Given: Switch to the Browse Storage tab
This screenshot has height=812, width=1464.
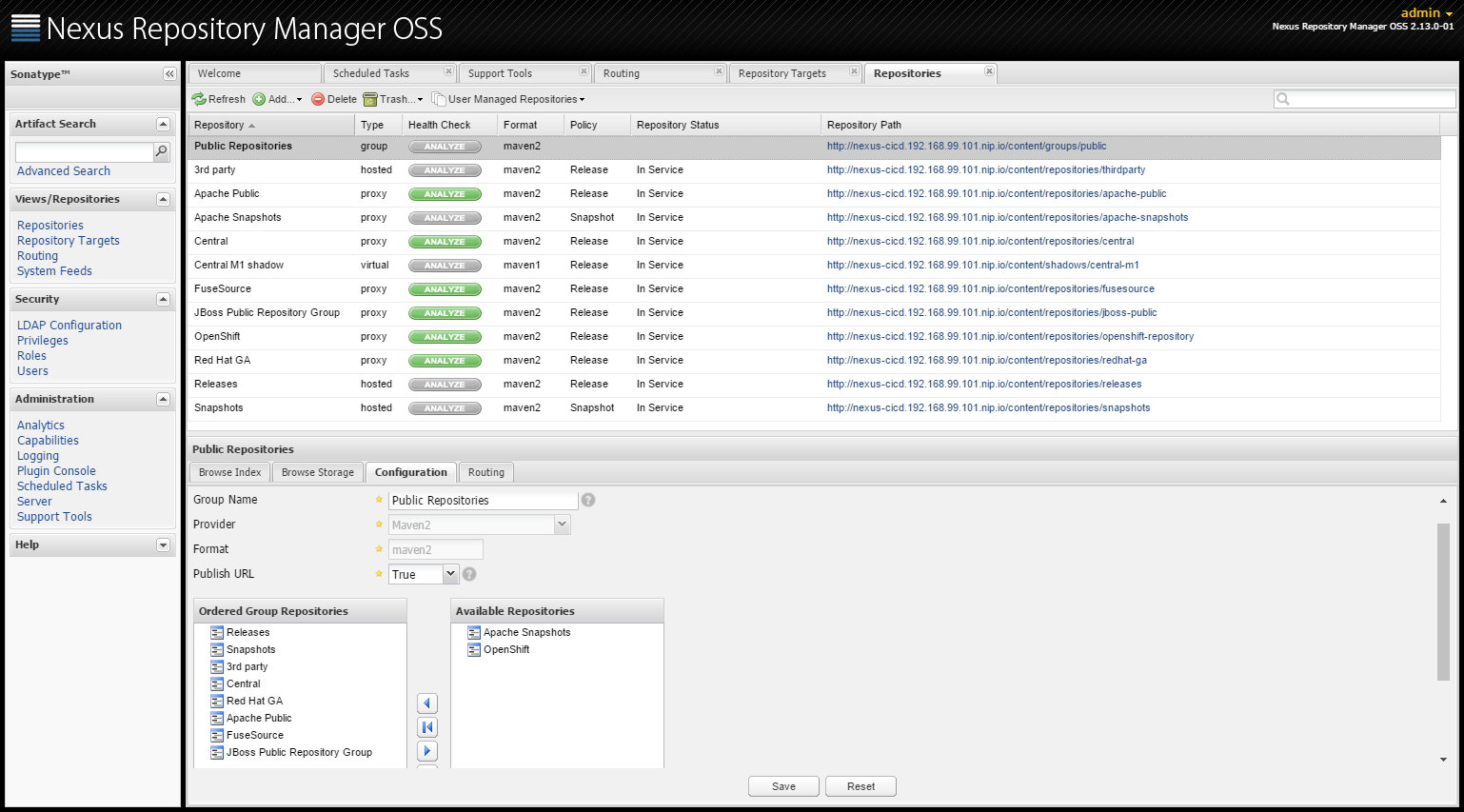Looking at the screenshot, I should (317, 472).
